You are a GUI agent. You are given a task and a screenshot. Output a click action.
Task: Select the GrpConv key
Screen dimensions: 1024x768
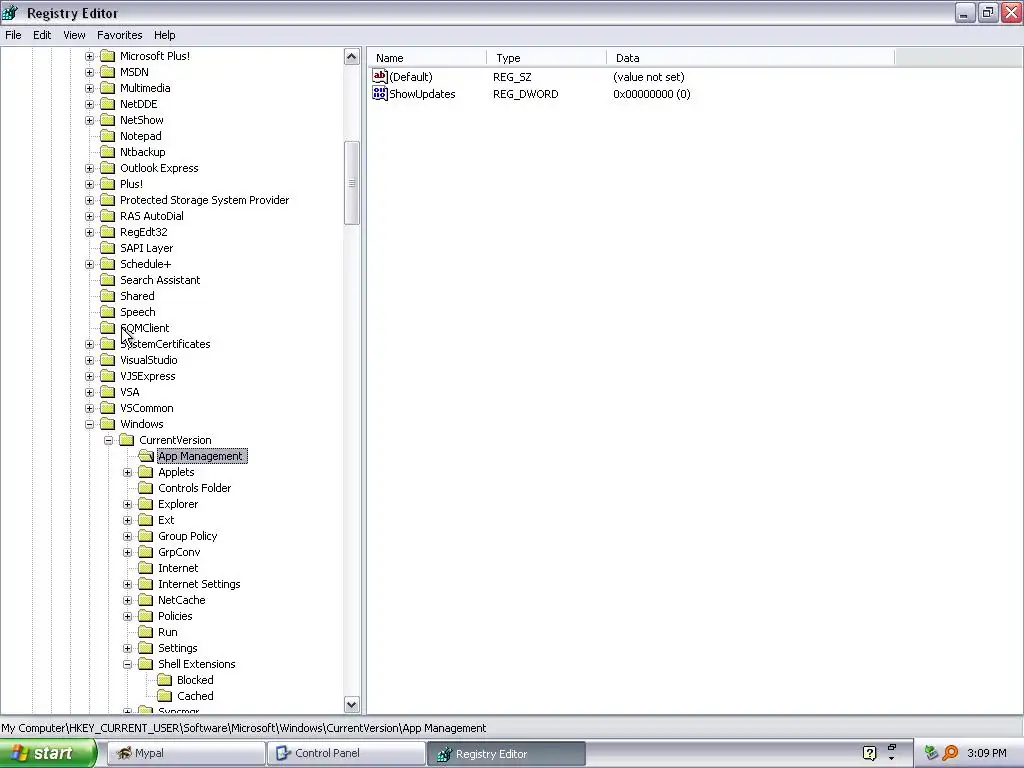179,552
